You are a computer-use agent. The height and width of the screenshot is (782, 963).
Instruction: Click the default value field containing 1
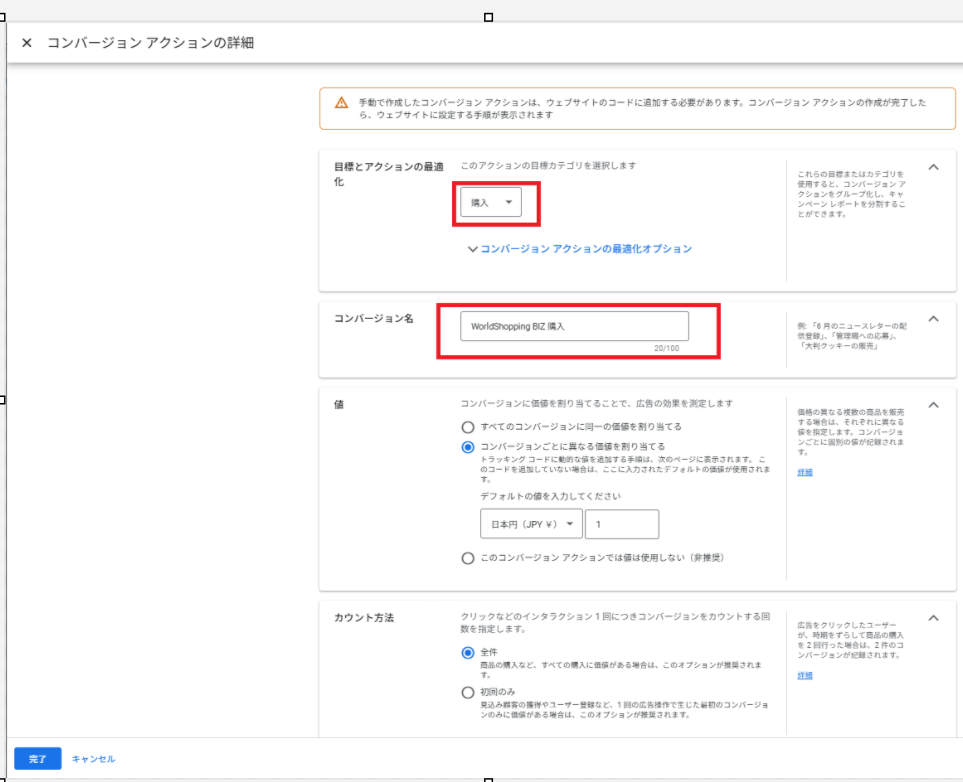622,524
